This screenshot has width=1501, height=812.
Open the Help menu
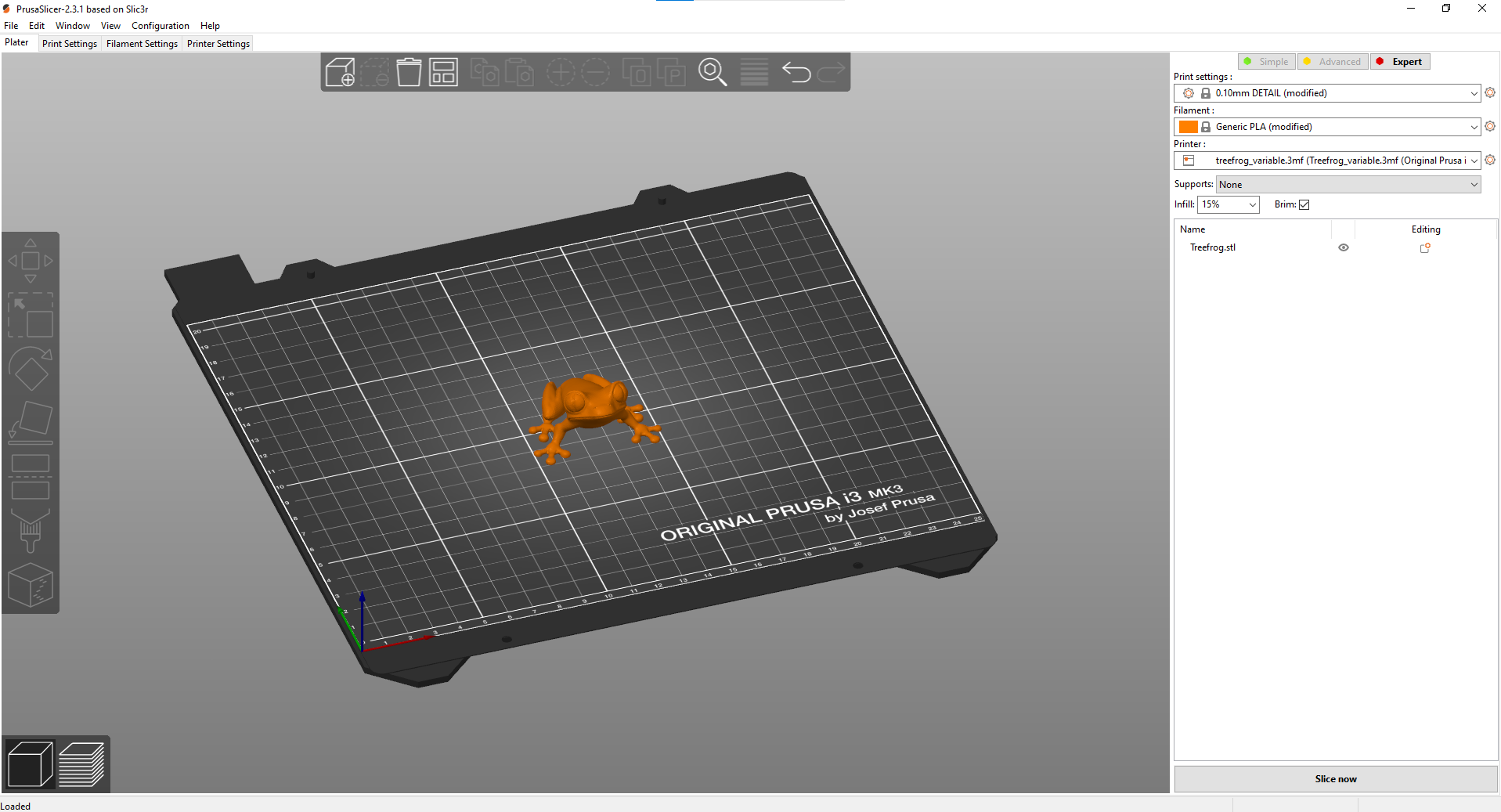point(210,26)
